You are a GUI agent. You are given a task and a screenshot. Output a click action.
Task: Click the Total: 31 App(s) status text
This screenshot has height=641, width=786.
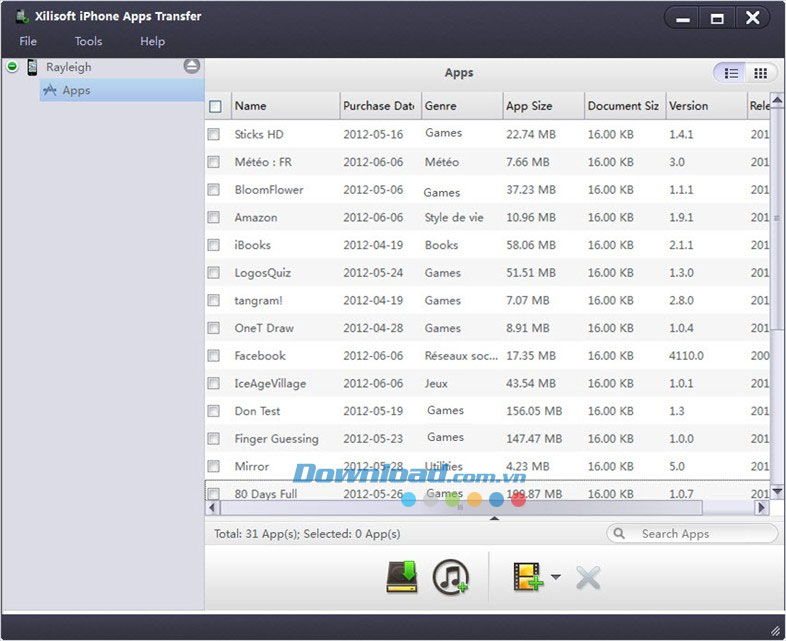coord(257,534)
